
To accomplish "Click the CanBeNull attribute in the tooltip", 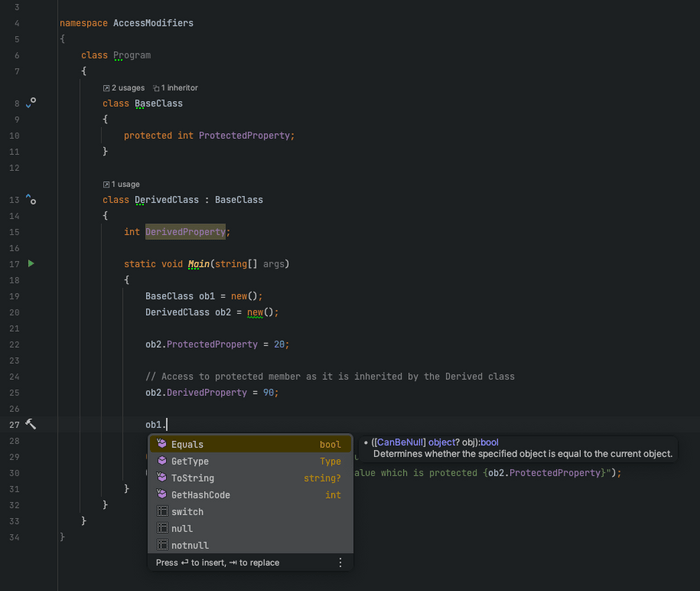I will coord(400,442).
